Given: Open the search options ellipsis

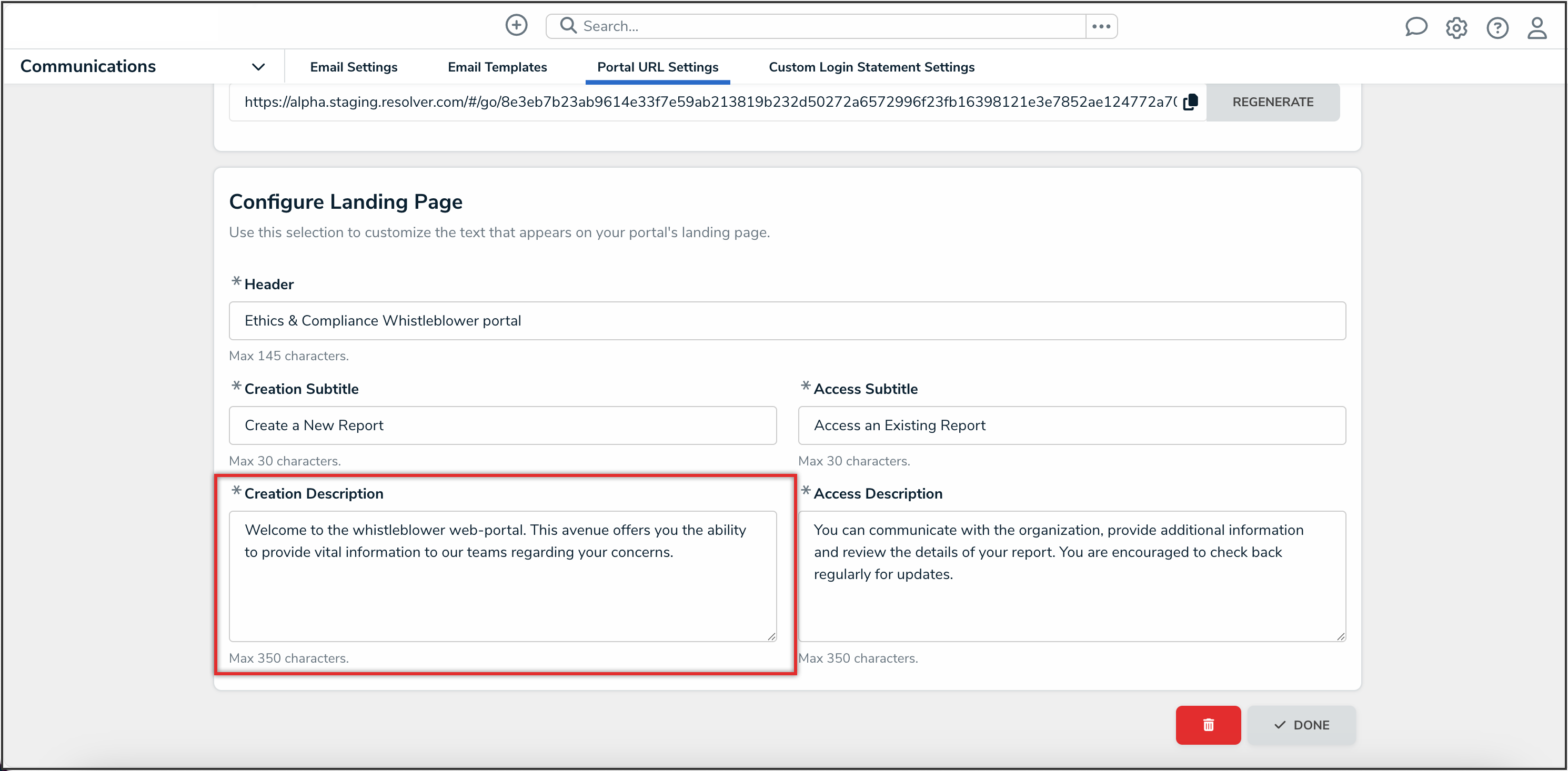Looking at the screenshot, I should coord(1101,26).
